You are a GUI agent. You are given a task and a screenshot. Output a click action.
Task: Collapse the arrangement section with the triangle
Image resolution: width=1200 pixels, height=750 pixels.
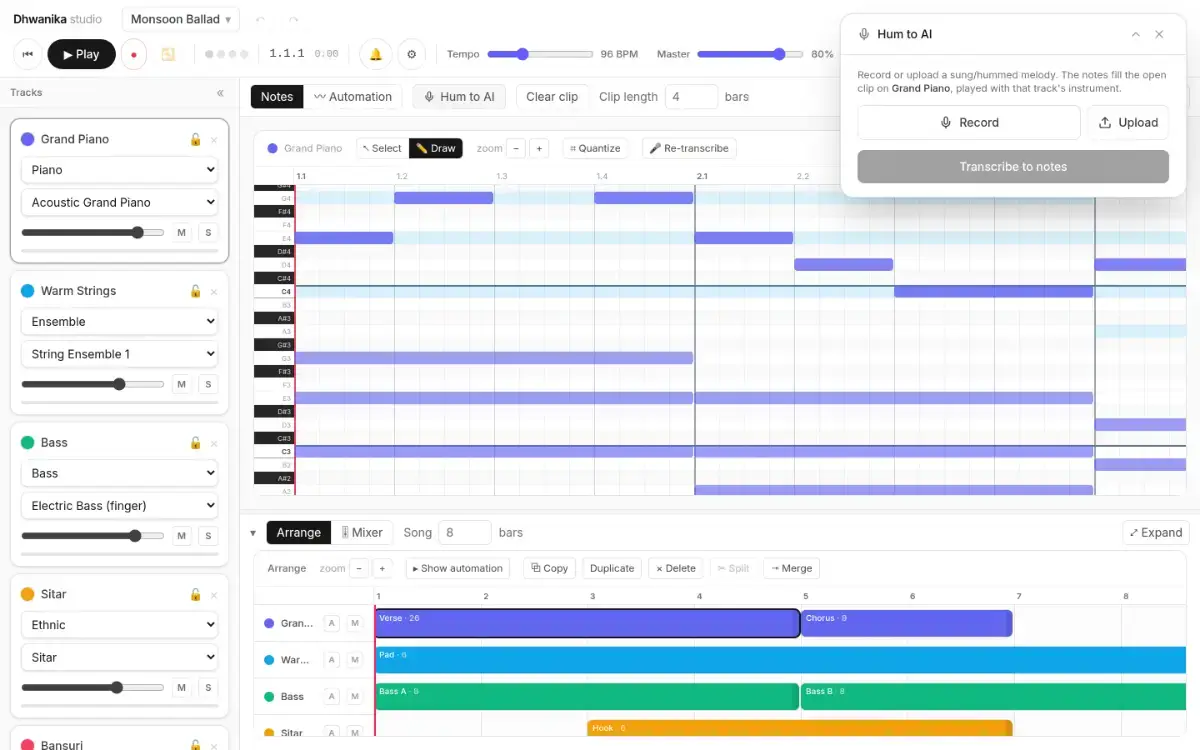(x=253, y=533)
